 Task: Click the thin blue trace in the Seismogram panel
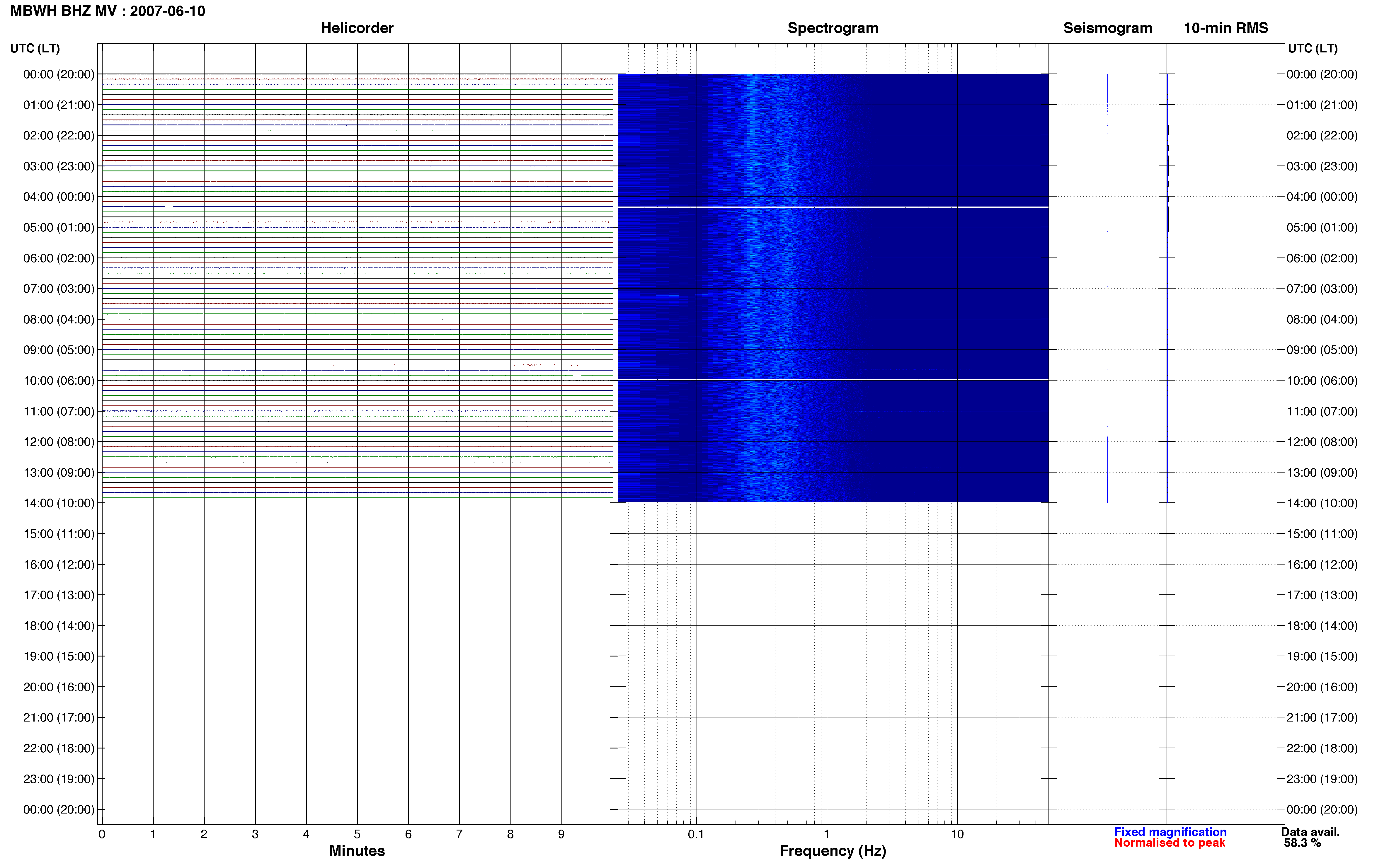[1107, 288]
